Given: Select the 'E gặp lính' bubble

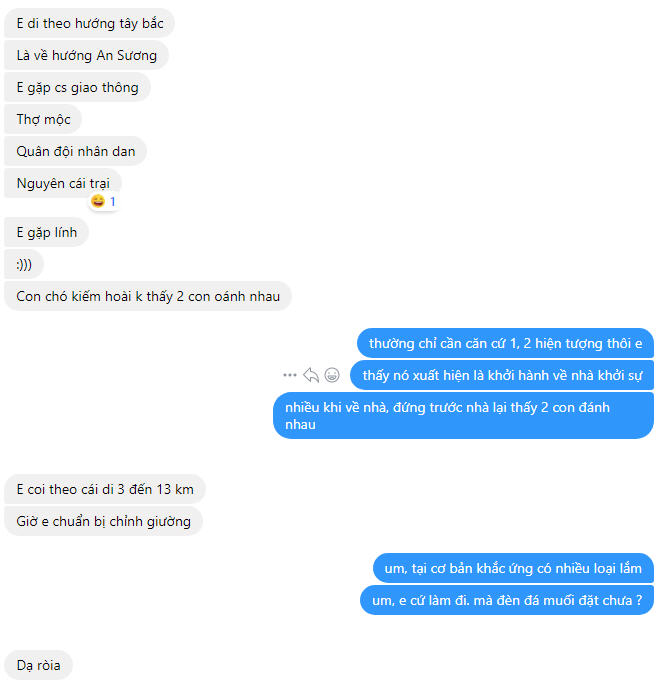Looking at the screenshot, I should (x=47, y=232).
